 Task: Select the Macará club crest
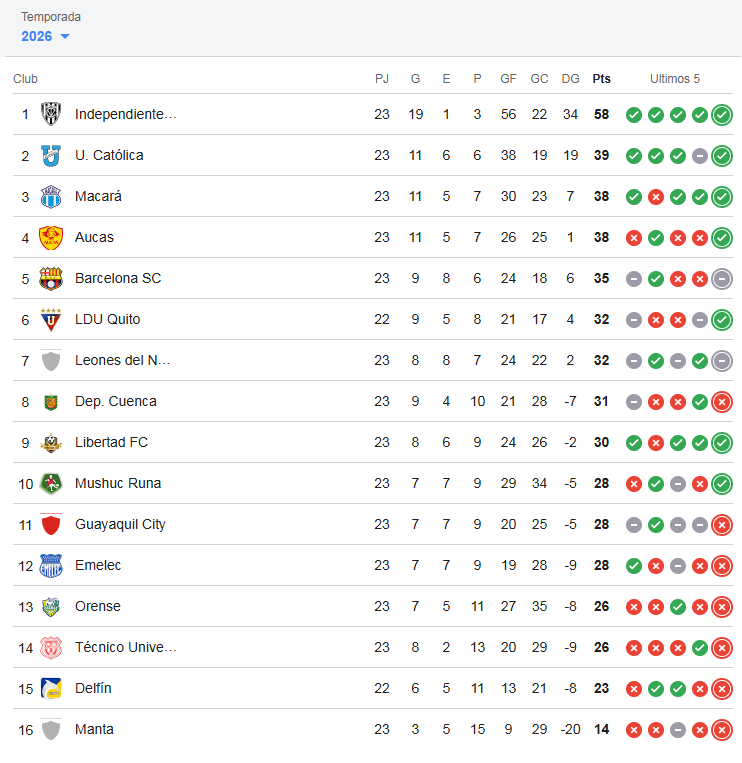[51, 197]
